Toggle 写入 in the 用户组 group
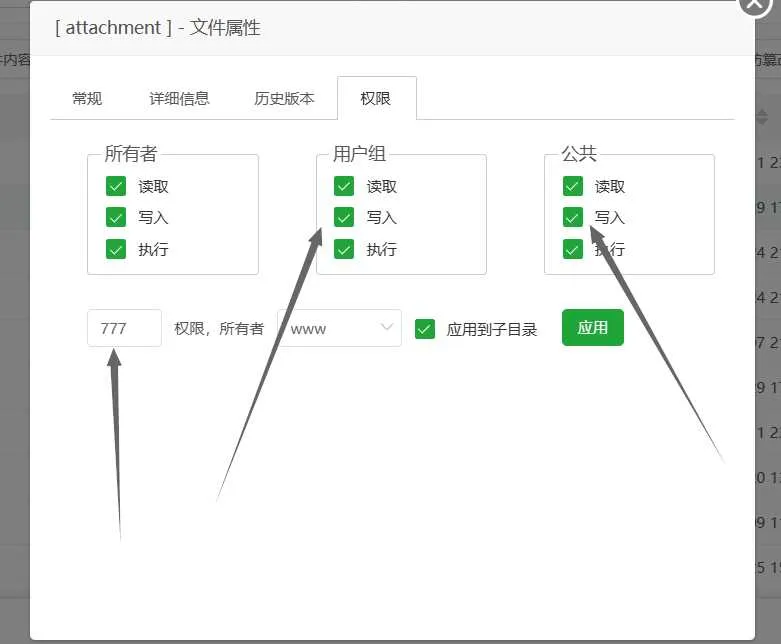This screenshot has height=644, width=781. (x=344, y=218)
